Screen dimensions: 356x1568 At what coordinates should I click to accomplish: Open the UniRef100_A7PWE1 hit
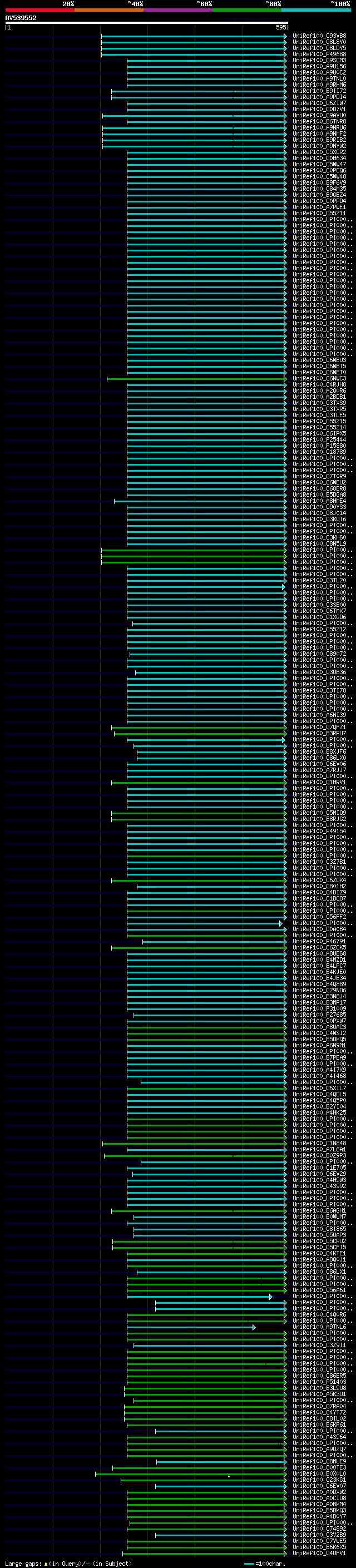coord(319,207)
